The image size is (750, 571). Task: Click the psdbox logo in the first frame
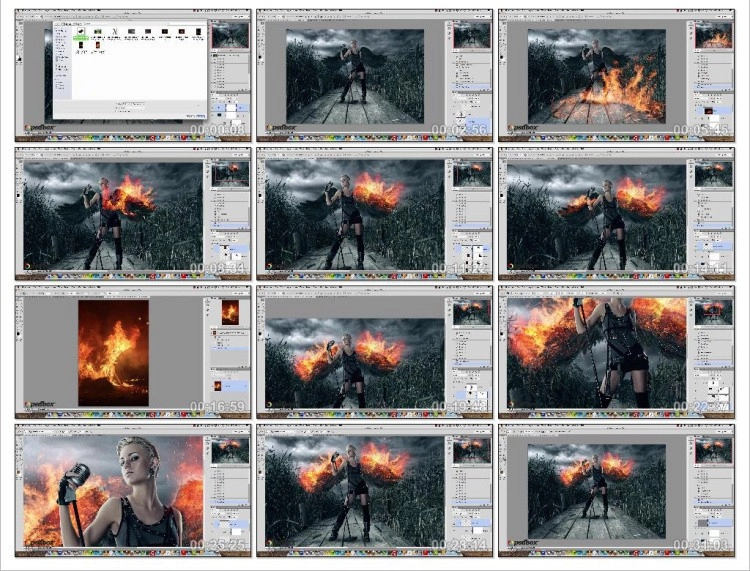38,128
